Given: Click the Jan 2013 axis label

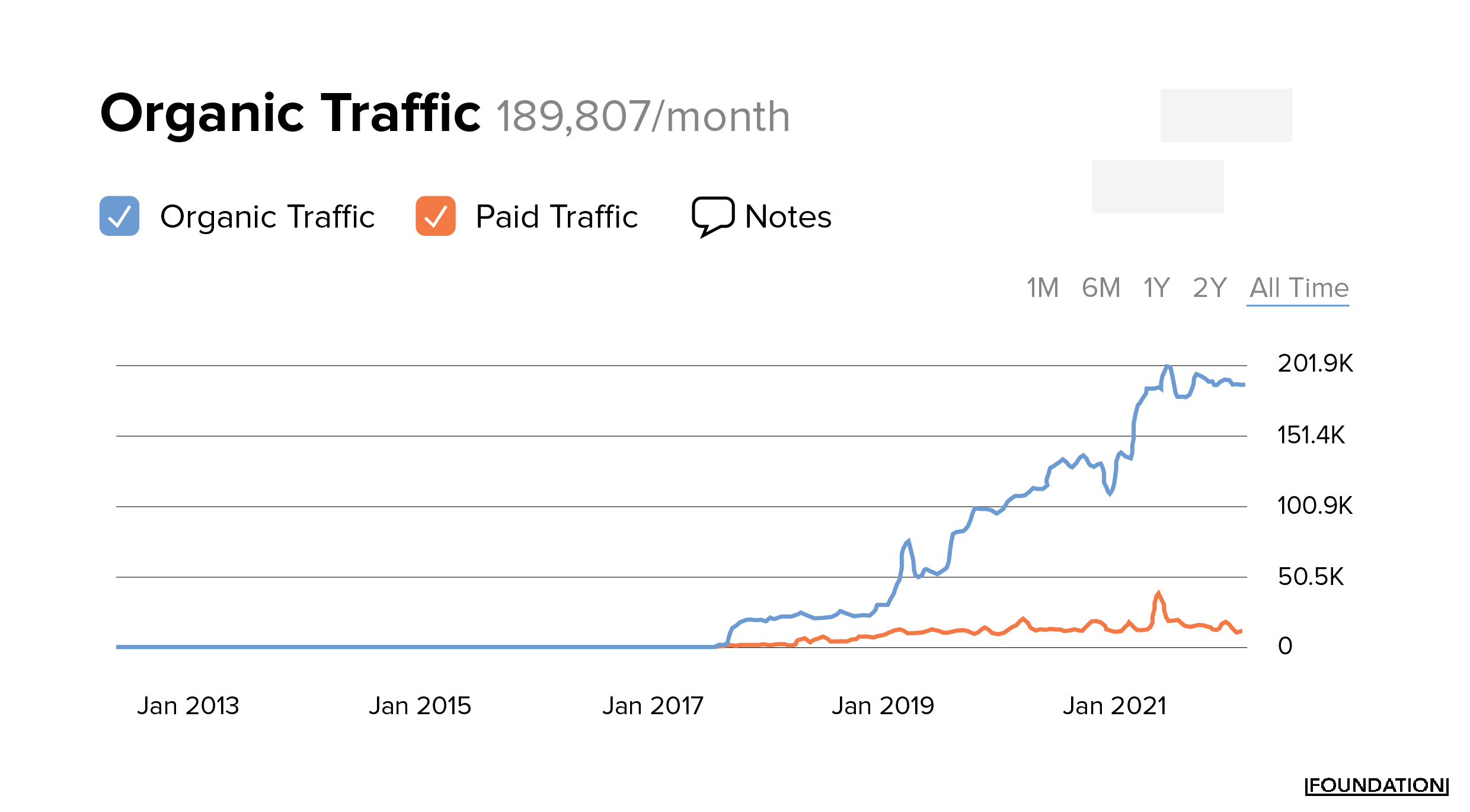Looking at the screenshot, I should pyautogui.click(x=188, y=706).
